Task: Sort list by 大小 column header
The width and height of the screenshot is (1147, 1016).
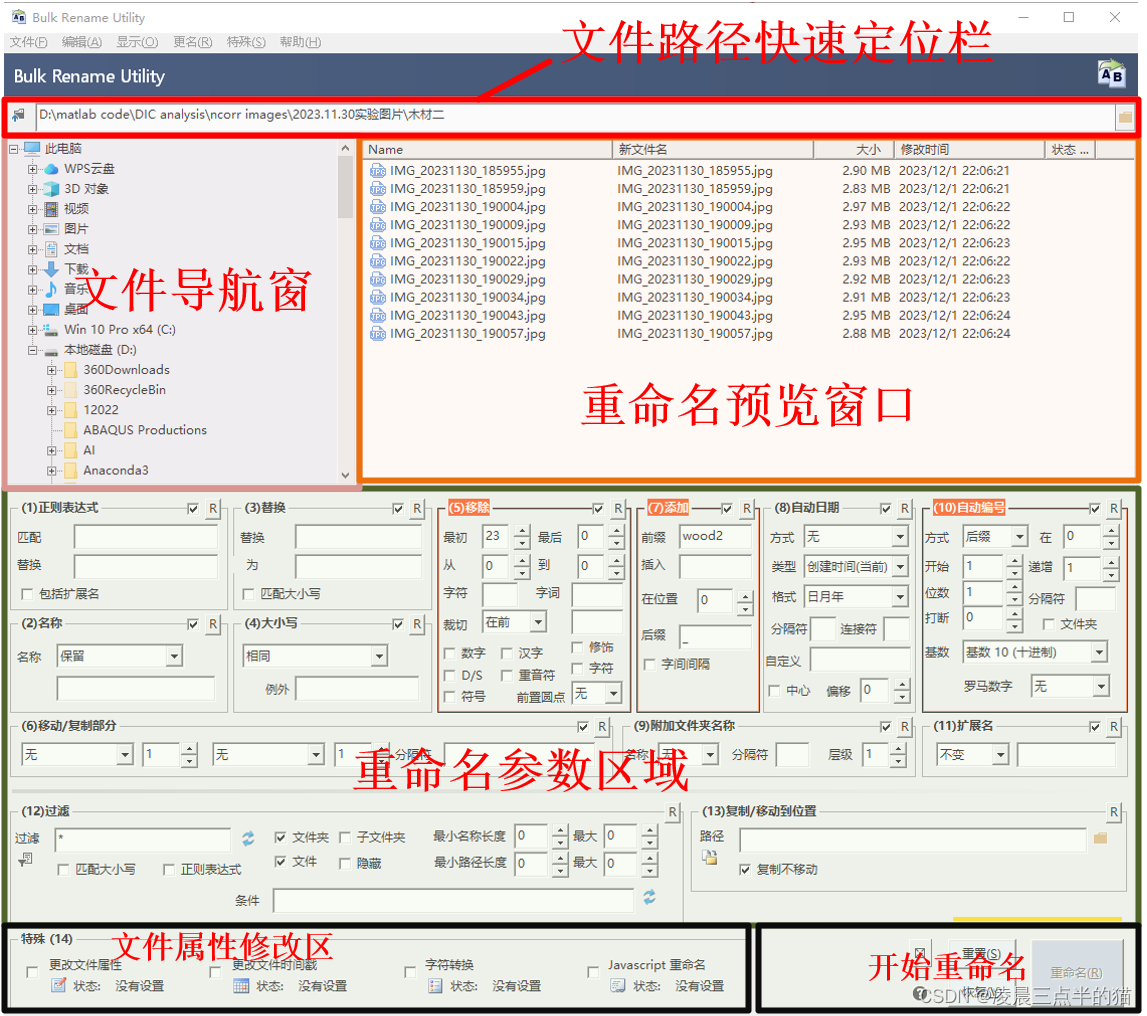Action: click(x=853, y=150)
